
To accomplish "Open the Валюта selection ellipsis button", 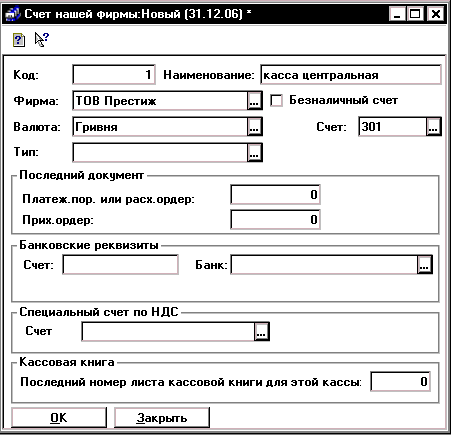I will [x=254, y=127].
